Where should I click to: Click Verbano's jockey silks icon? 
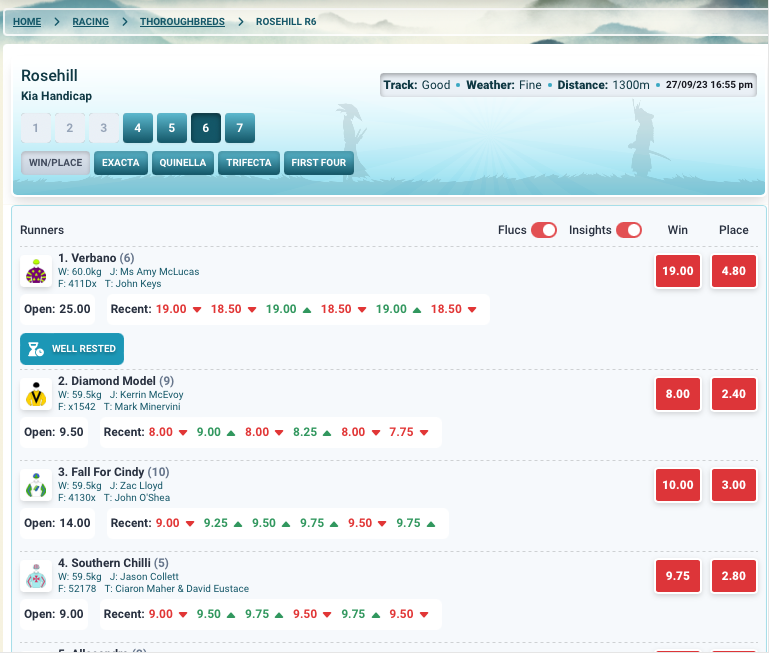coord(36,271)
